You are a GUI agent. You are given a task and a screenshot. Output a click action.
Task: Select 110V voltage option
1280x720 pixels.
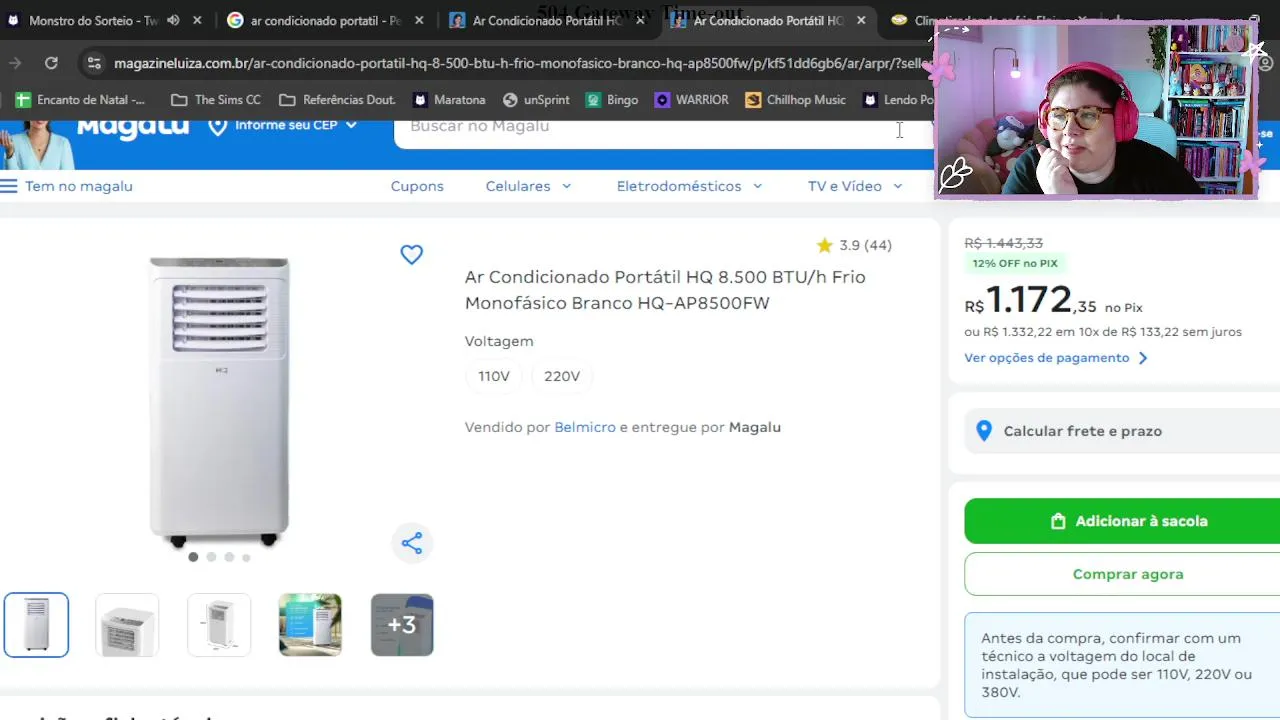click(x=494, y=376)
